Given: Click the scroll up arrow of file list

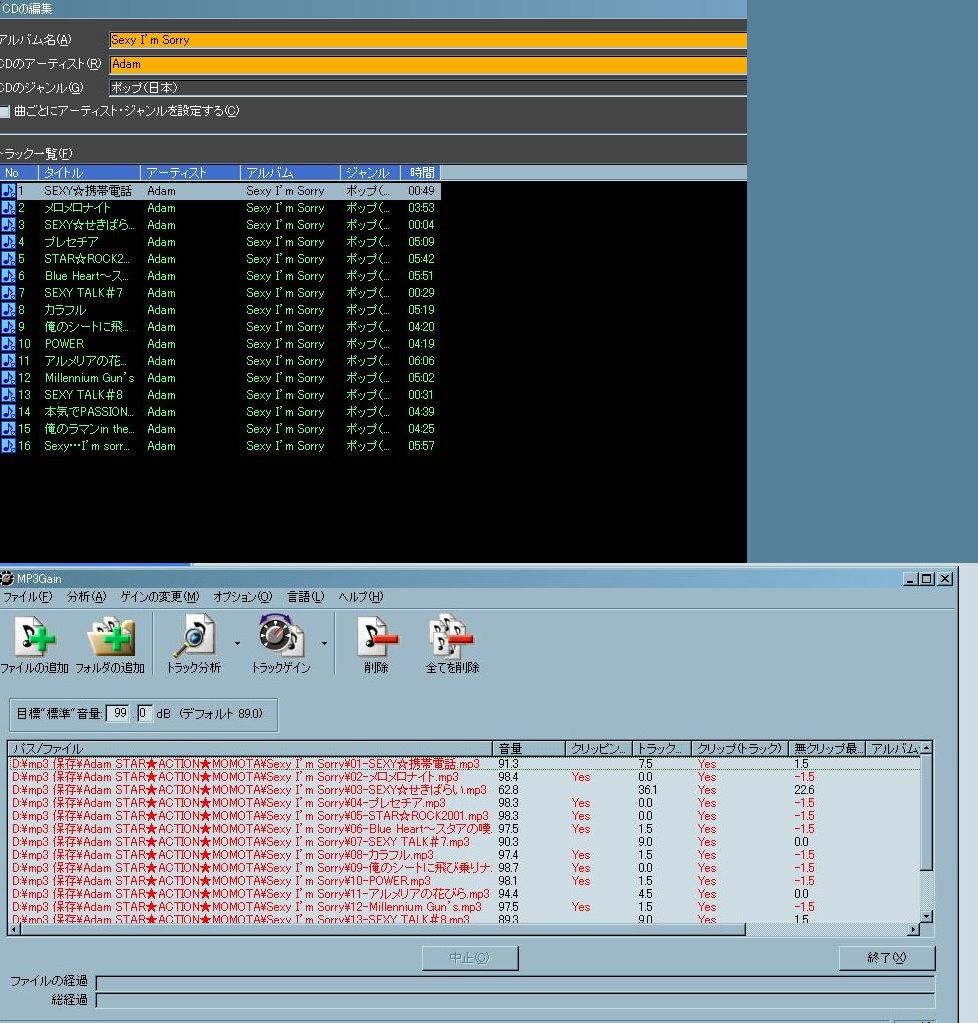Looking at the screenshot, I should [x=926, y=748].
